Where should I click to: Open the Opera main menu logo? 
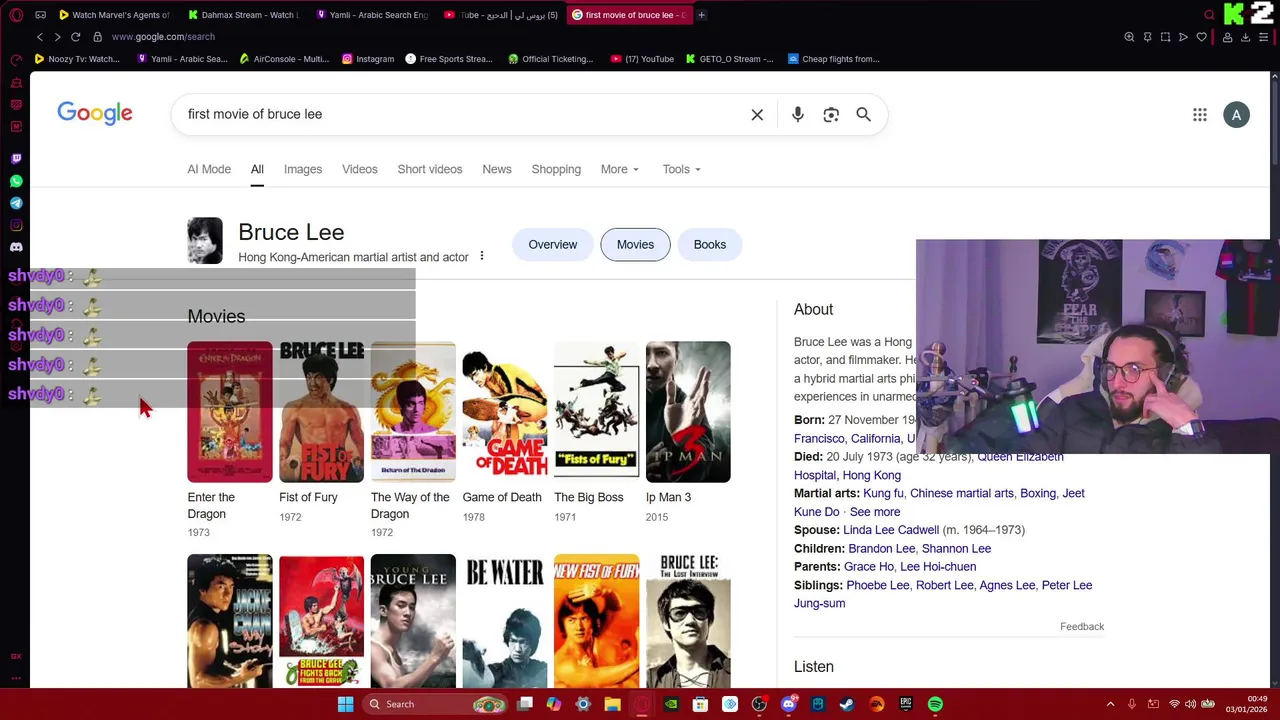point(16,15)
